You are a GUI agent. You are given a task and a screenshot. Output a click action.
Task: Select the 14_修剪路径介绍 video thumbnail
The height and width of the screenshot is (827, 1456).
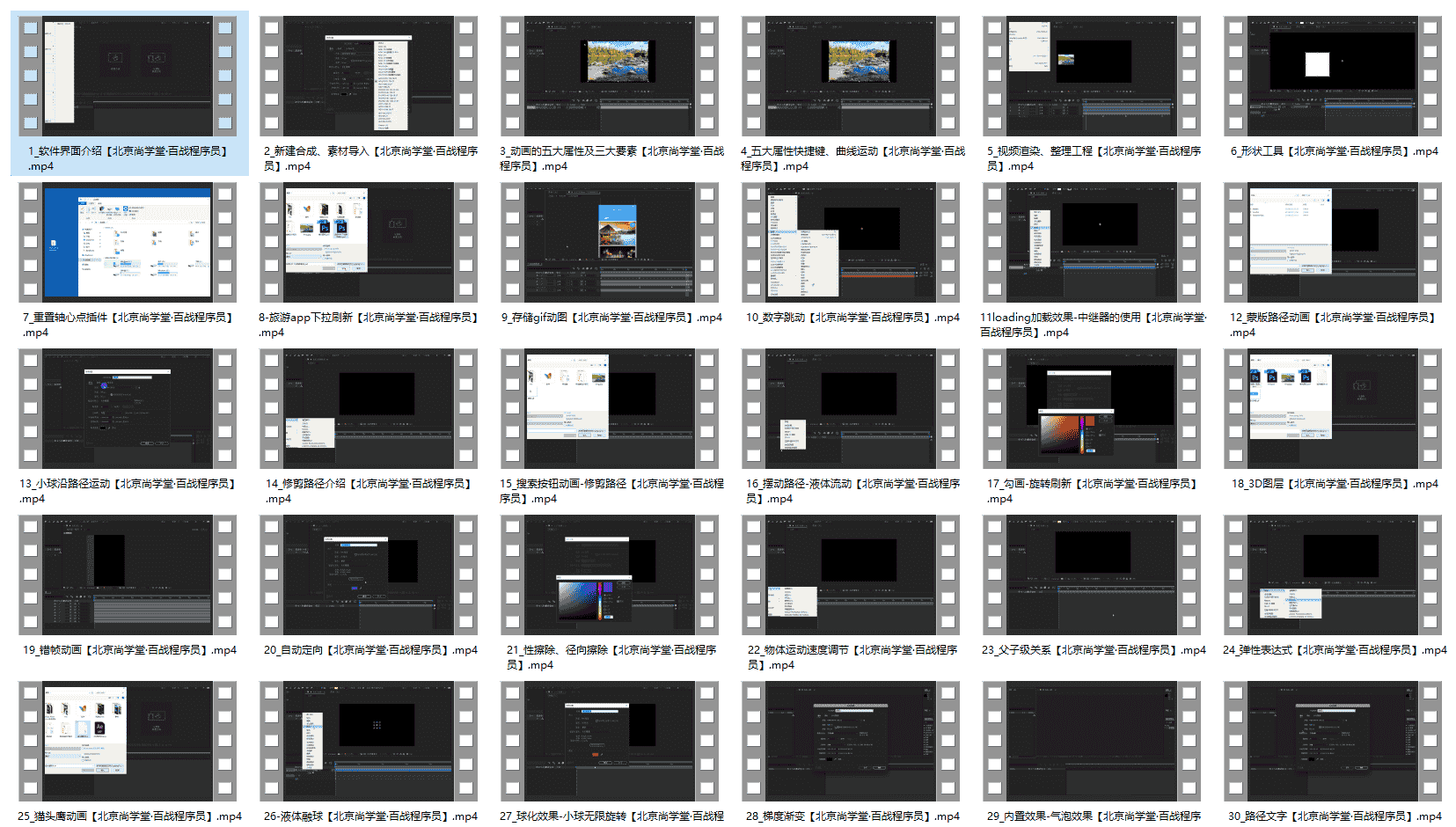(x=369, y=408)
